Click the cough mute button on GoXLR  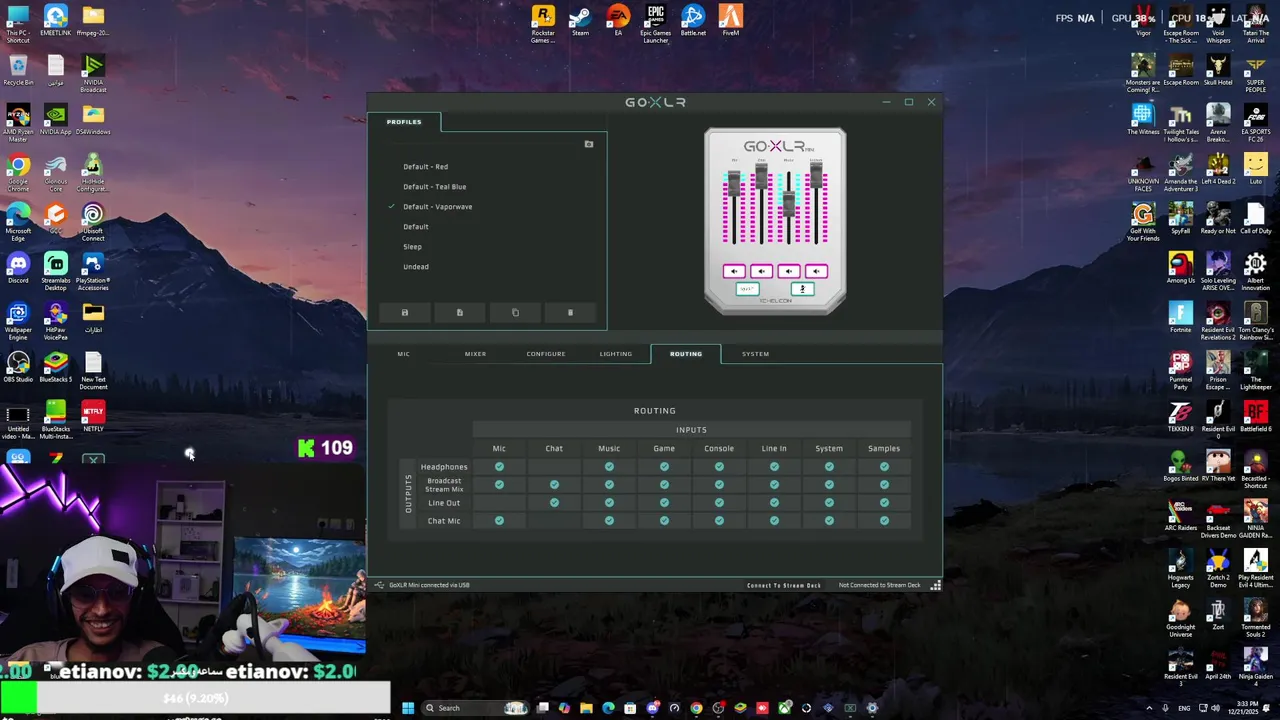(802, 289)
